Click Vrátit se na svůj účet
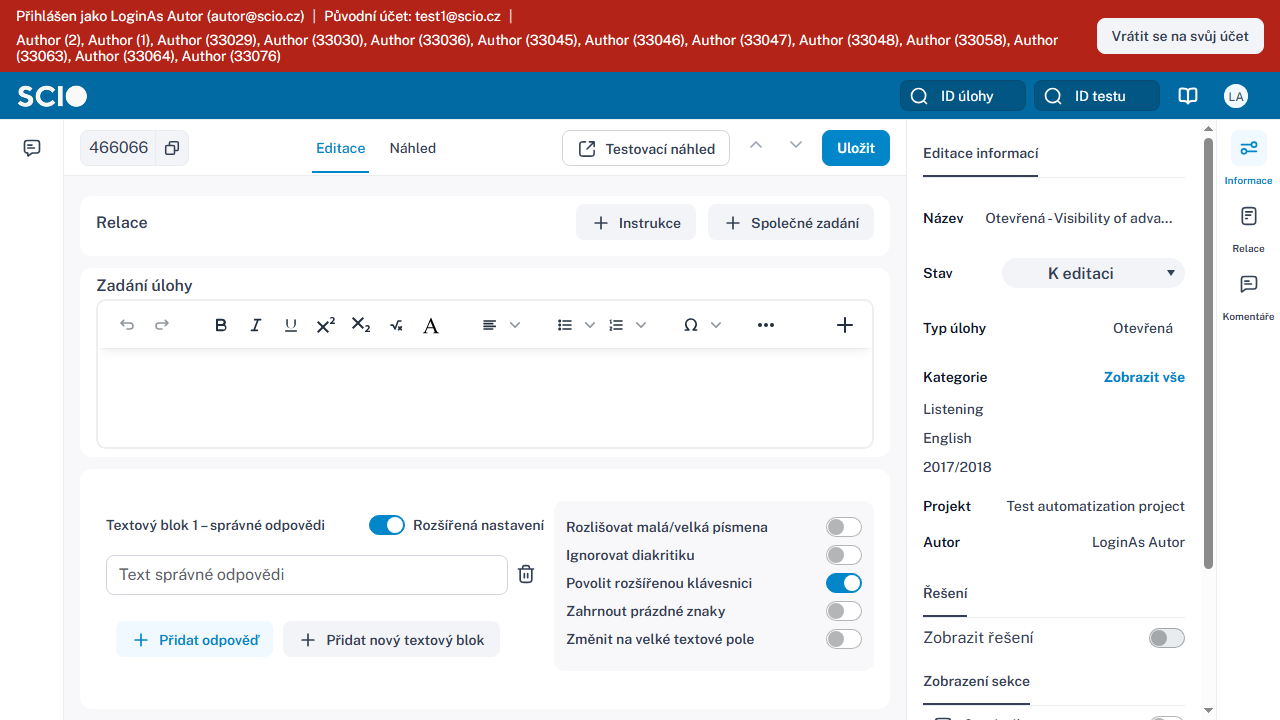The width and height of the screenshot is (1280, 720). coord(1180,36)
